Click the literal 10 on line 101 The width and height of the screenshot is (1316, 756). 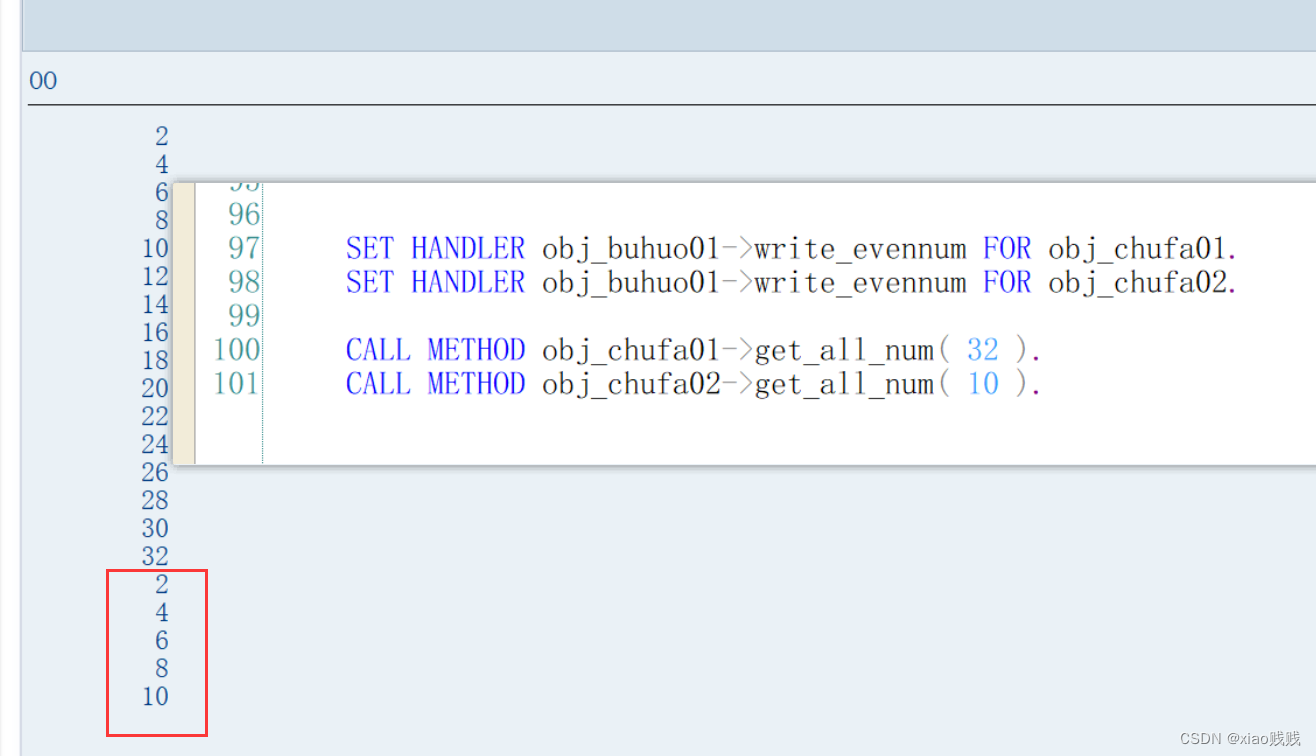coord(982,384)
